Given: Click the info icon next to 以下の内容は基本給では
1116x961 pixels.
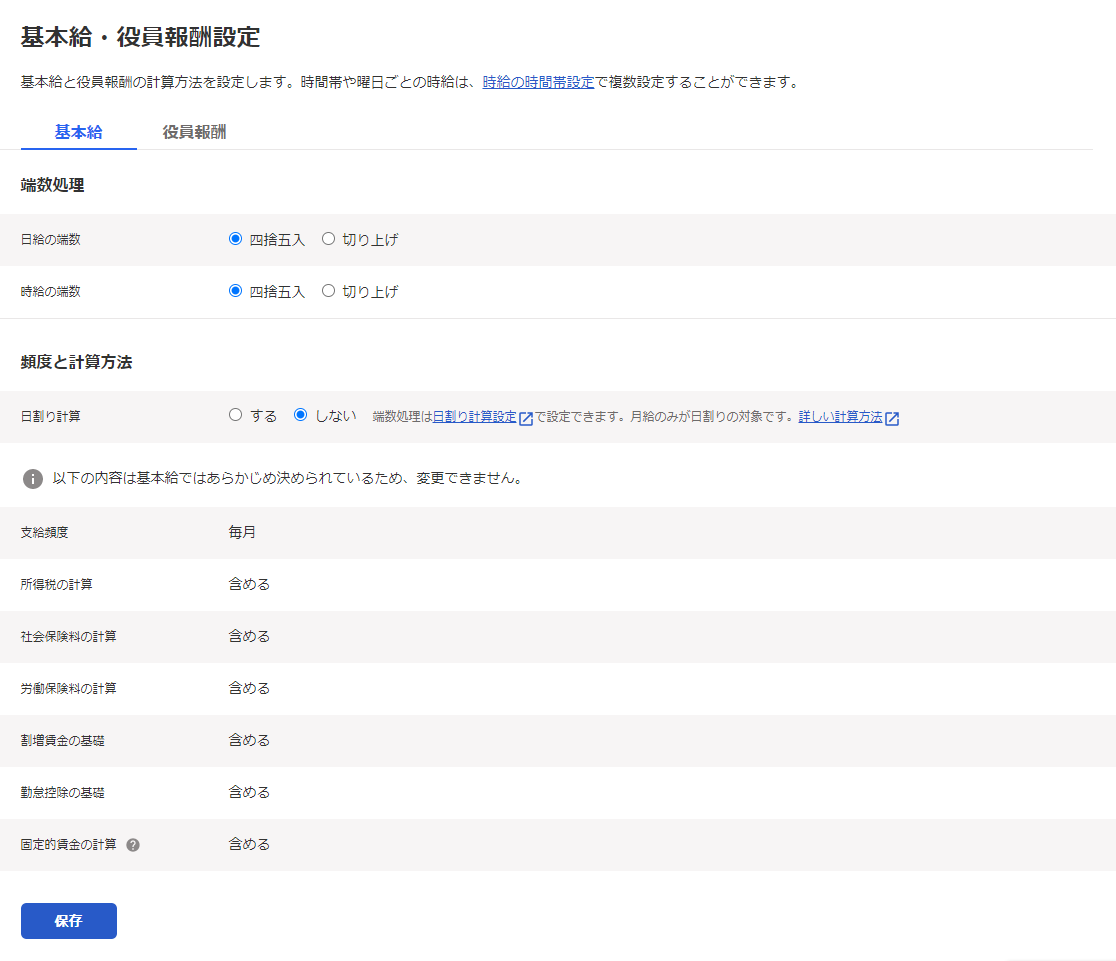Looking at the screenshot, I should click(x=33, y=479).
